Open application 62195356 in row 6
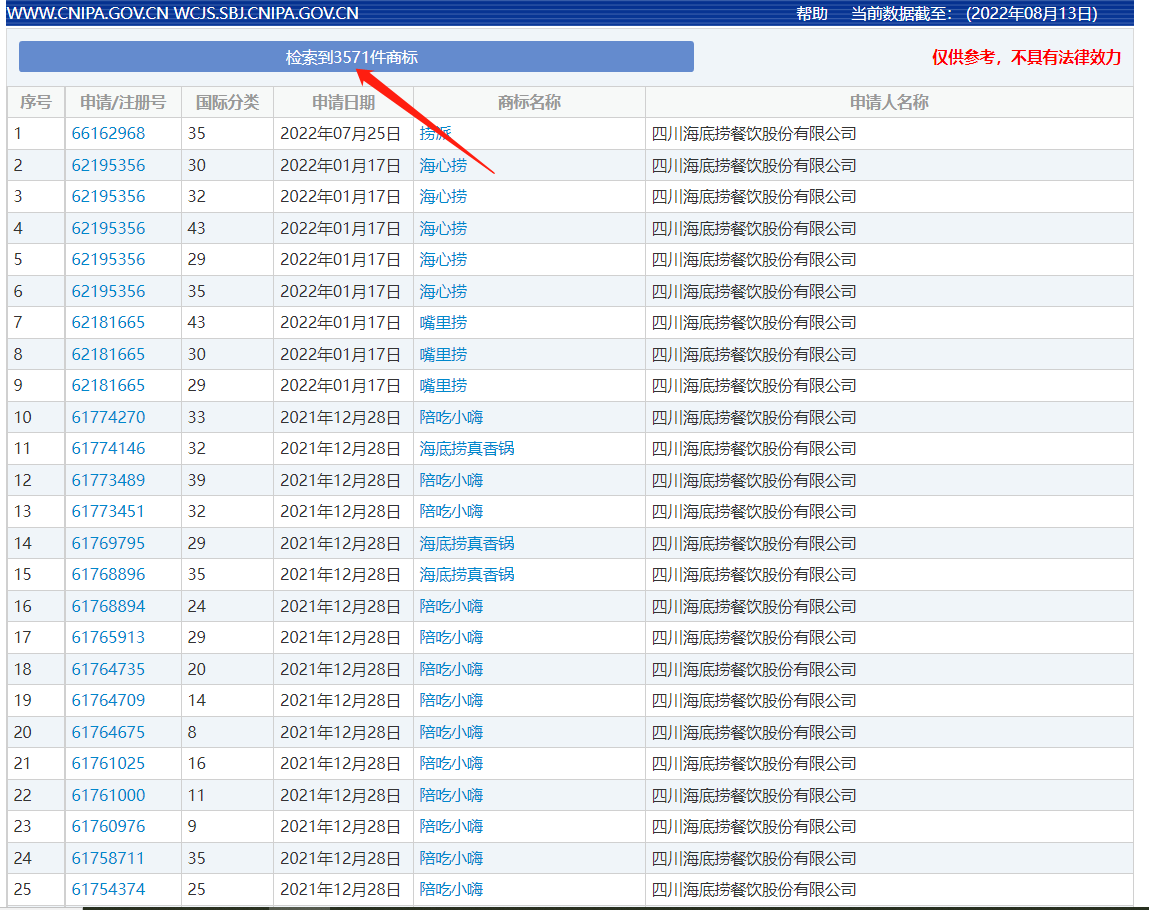Image resolution: width=1149 pixels, height=910 pixels. click(x=108, y=291)
